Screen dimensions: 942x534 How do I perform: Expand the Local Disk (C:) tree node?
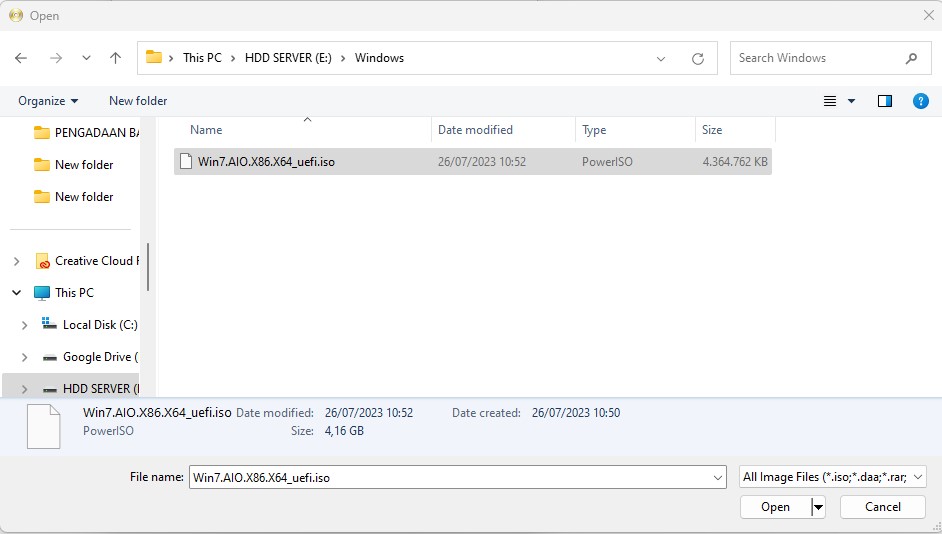point(24,325)
